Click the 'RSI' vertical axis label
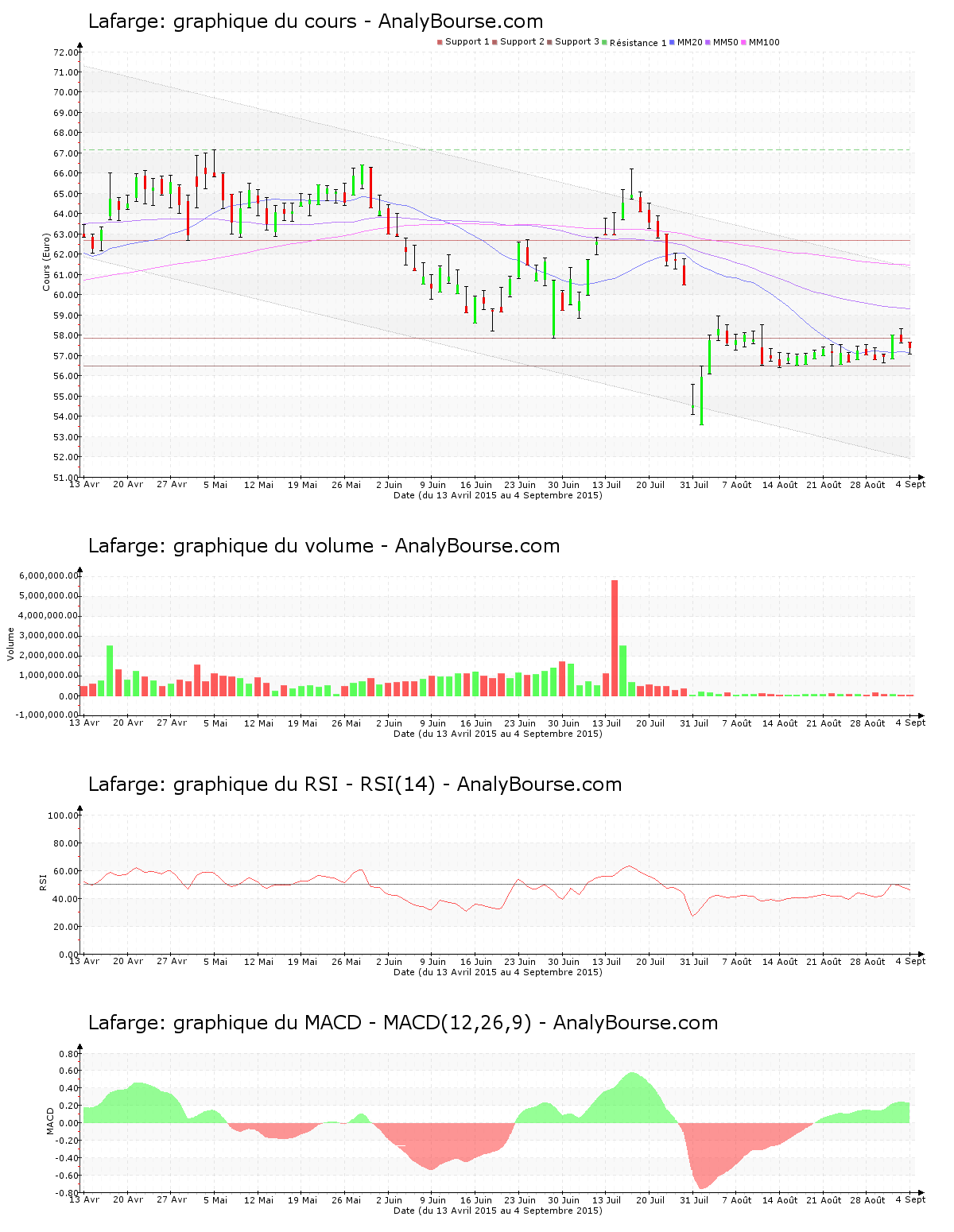The height and width of the screenshot is (1232, 954). pyautogui.click(x=44, y=881)
